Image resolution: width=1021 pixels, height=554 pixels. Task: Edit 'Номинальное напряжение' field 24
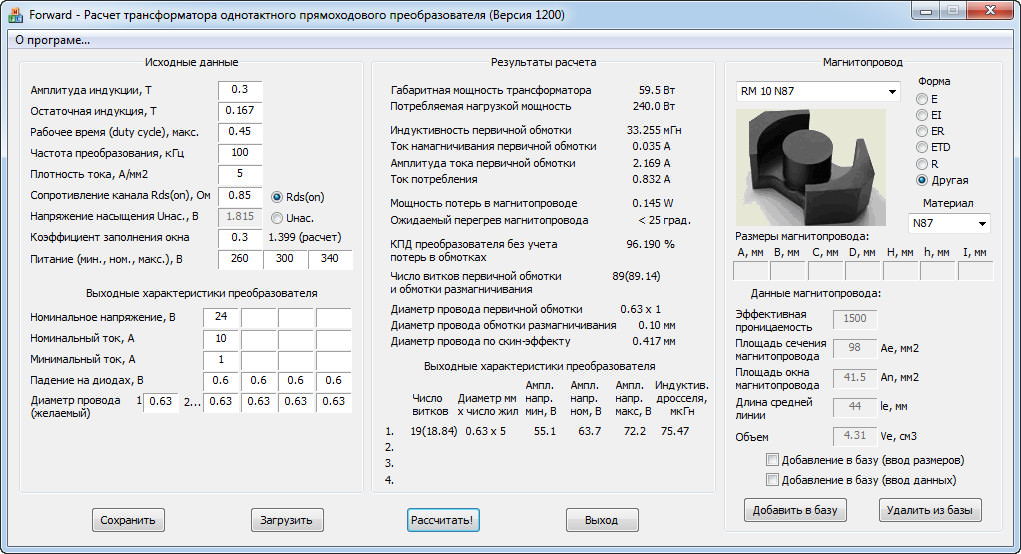pos(221,317)
